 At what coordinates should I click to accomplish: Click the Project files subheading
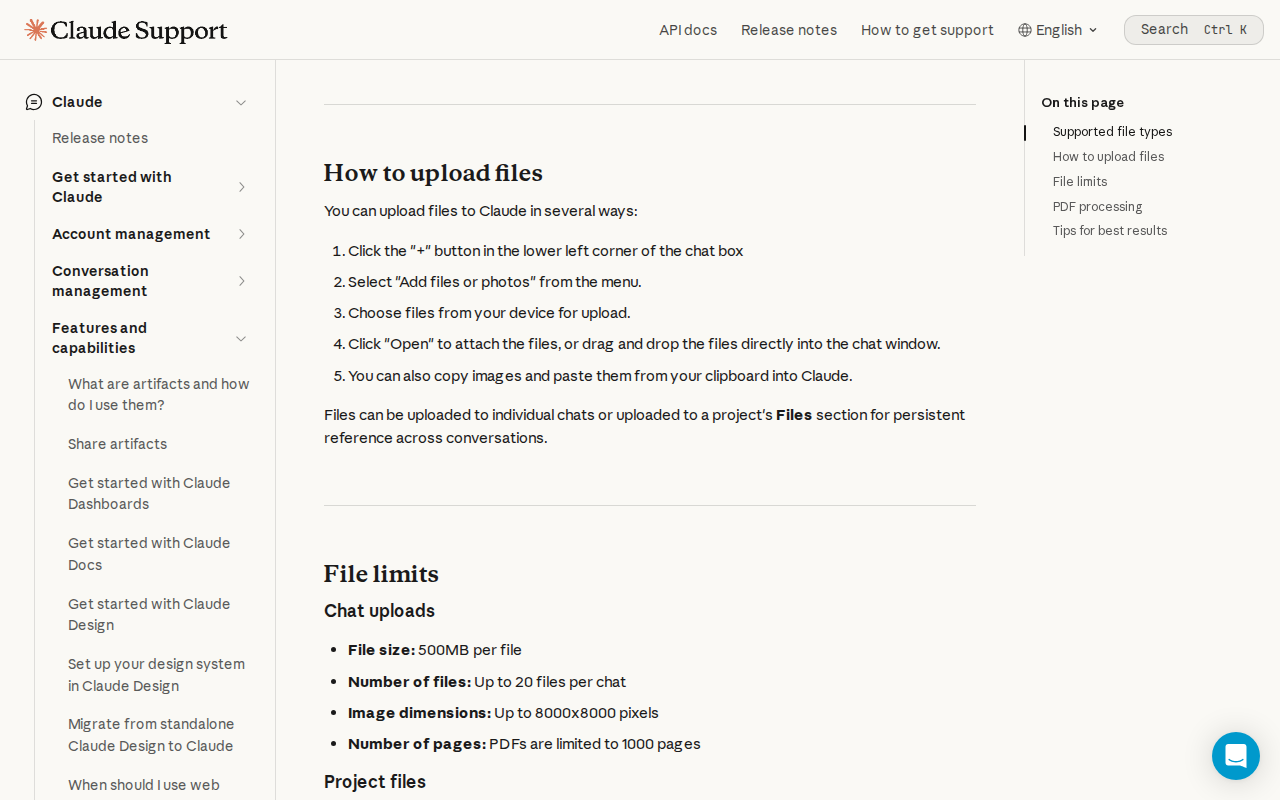coord(375,782)
